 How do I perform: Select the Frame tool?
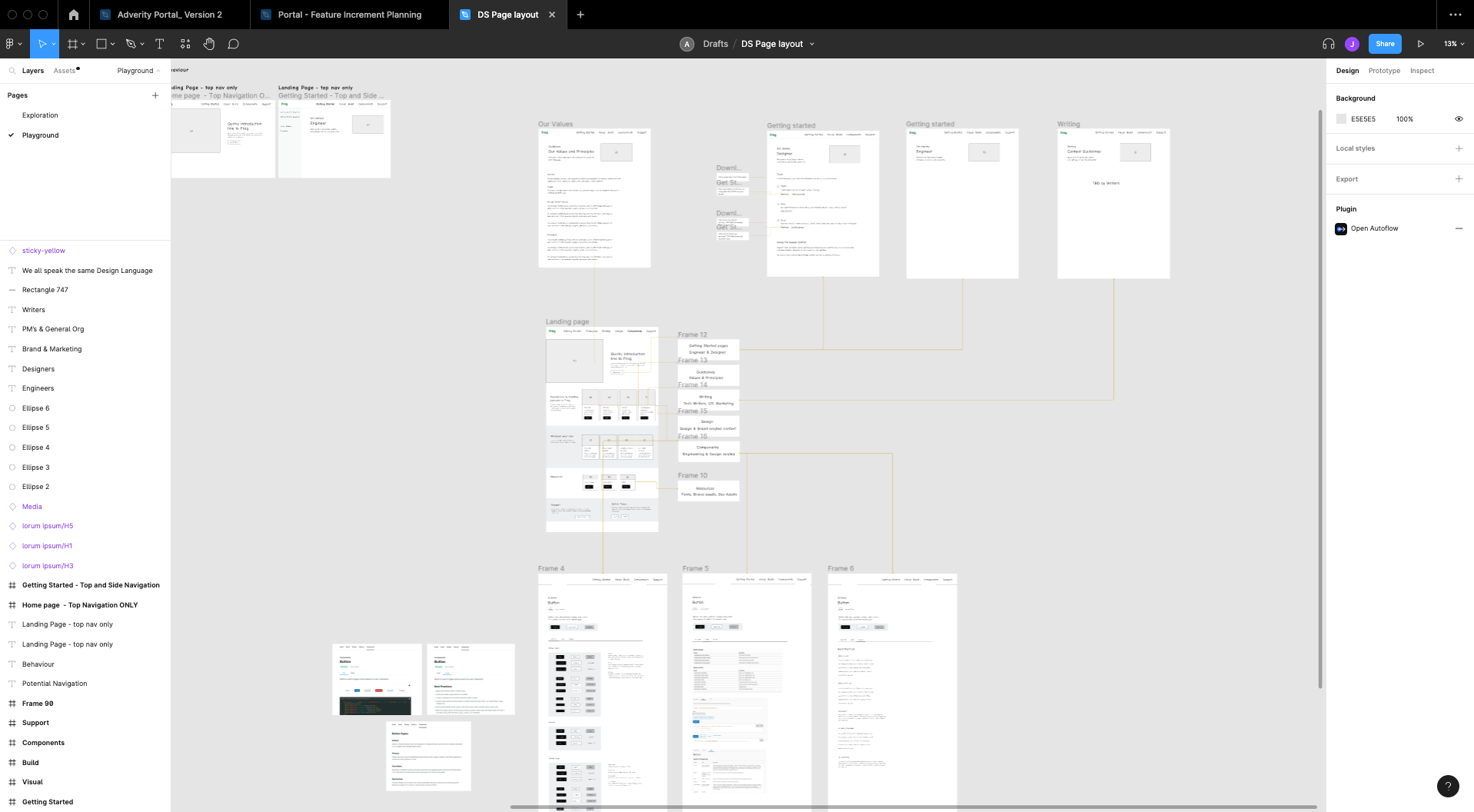[x=72, y=44]
